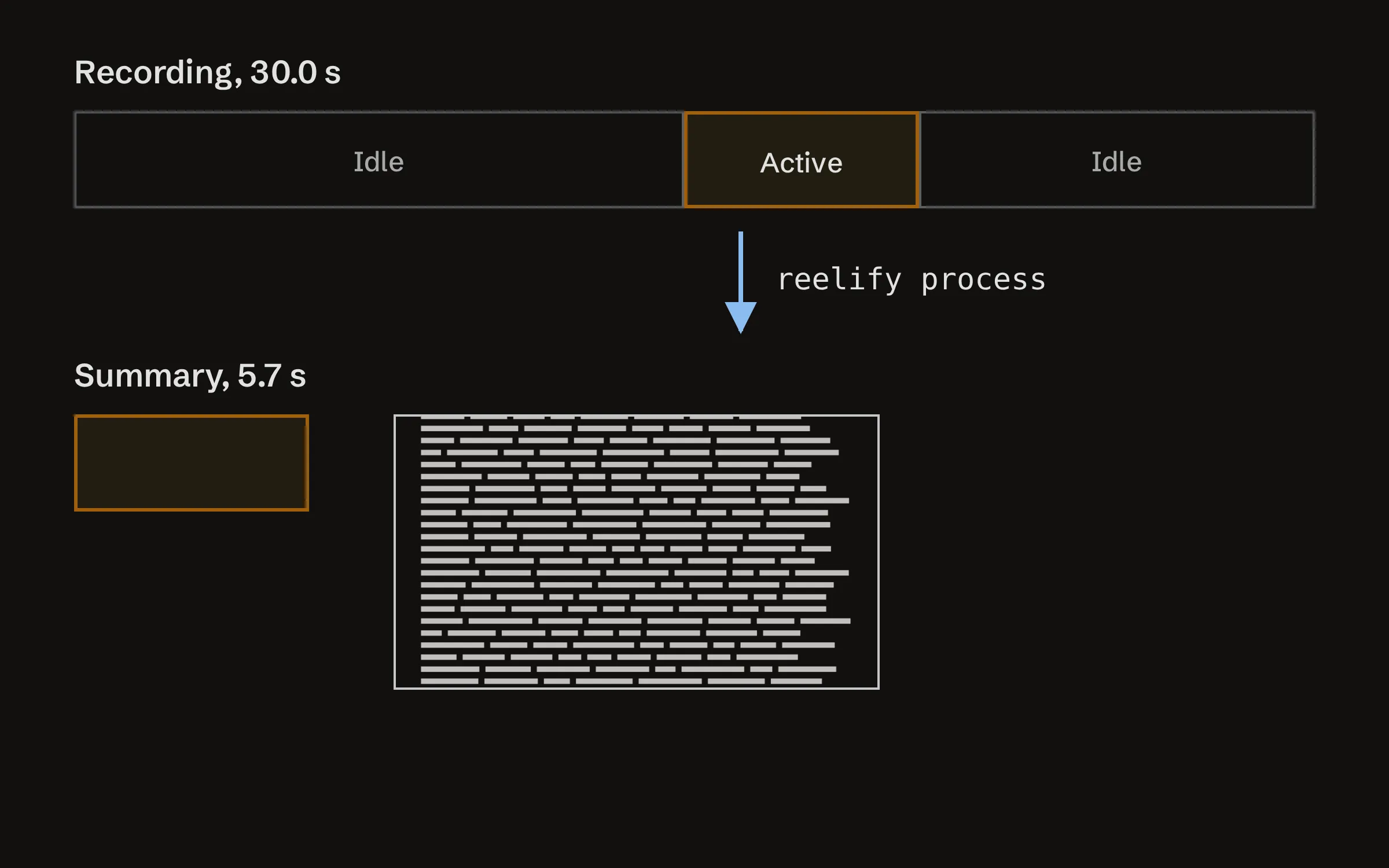Click the orange summary block under Summary
The height and width of the screenshot is (868, 1389).
coord(192,463)
